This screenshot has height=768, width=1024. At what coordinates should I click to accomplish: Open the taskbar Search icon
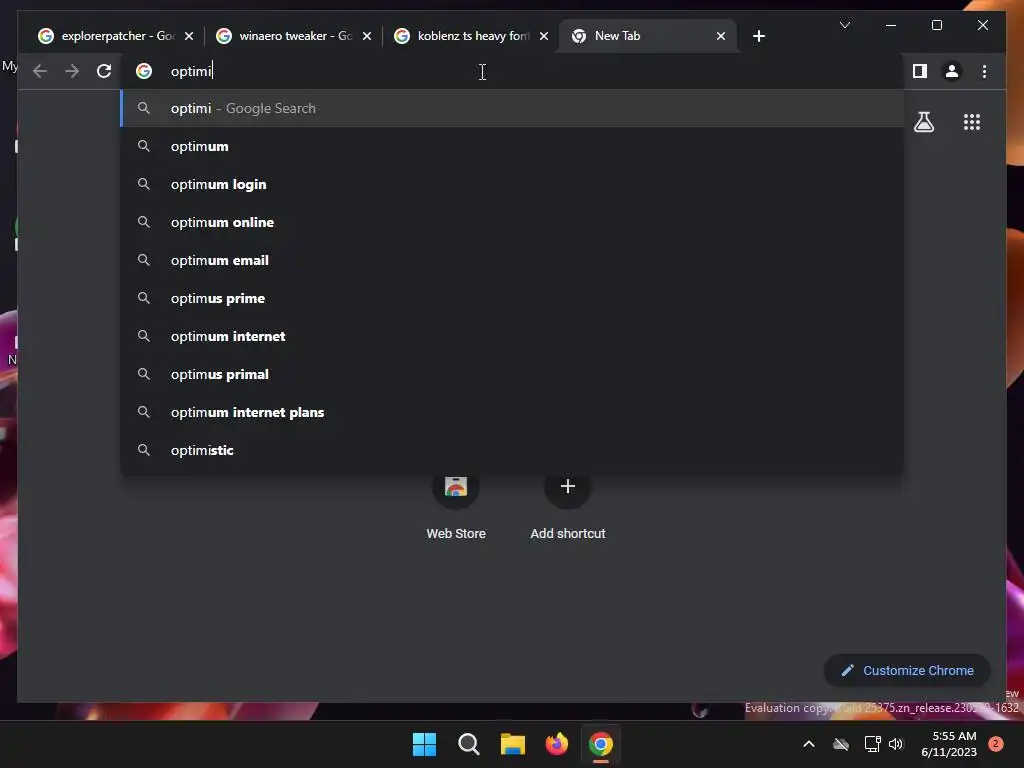[468, 744]
